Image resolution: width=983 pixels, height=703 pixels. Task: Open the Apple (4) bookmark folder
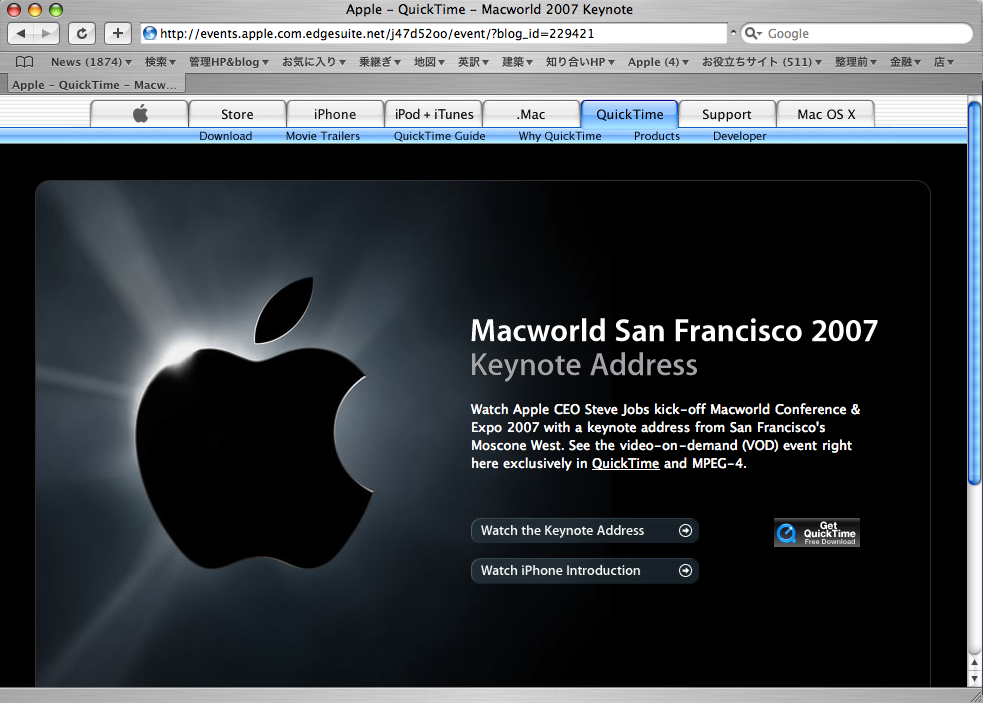tap(658, 61)
